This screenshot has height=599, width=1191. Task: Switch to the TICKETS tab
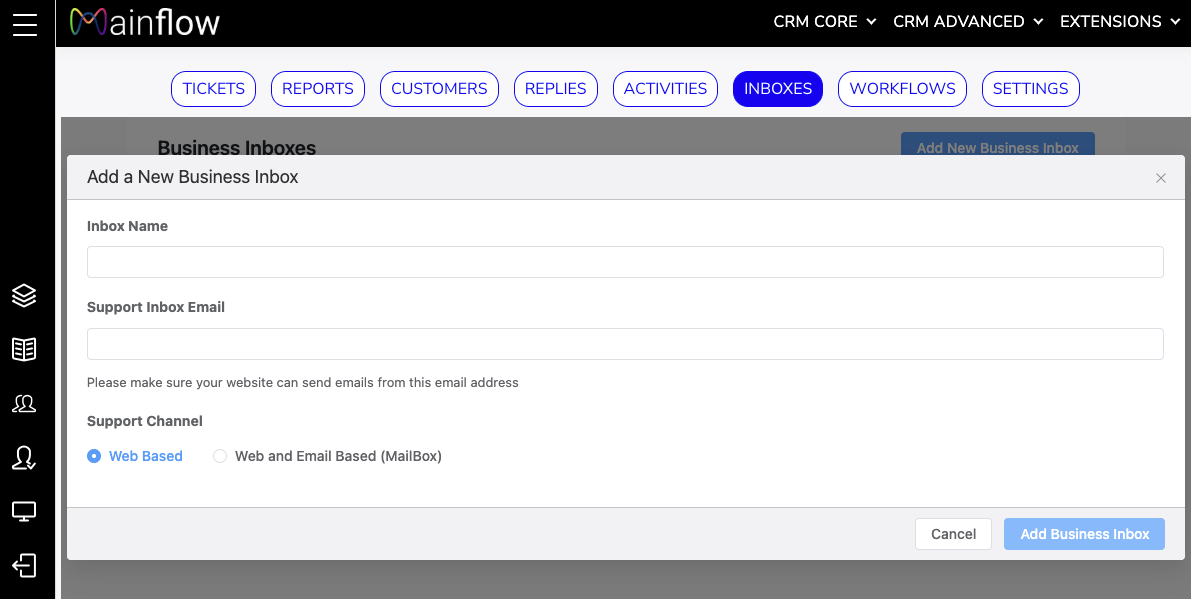[213, 88]
